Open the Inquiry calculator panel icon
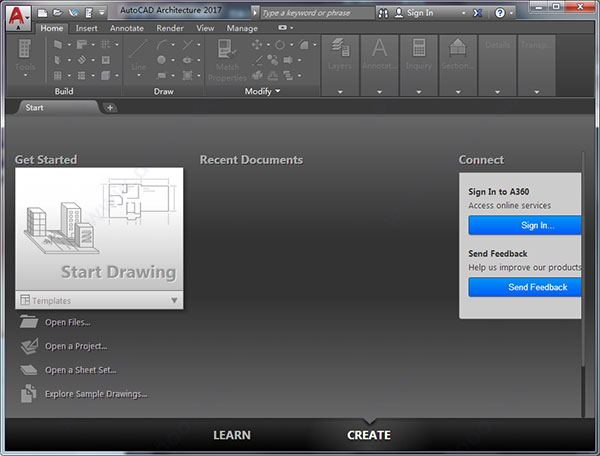The height and width of the screenshot is (456, 600). (x=419, y=47)
